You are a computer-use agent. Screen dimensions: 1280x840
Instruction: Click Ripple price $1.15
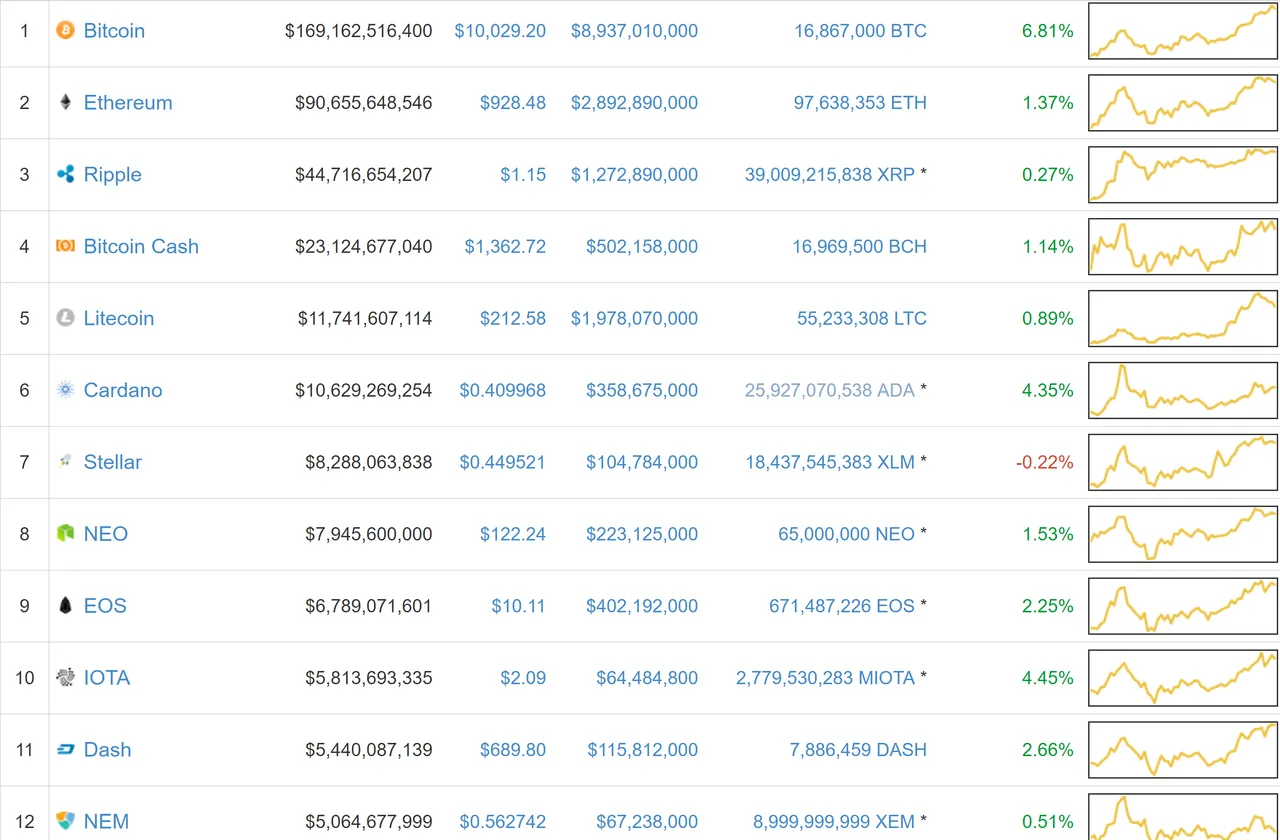[x=523, y=175]
